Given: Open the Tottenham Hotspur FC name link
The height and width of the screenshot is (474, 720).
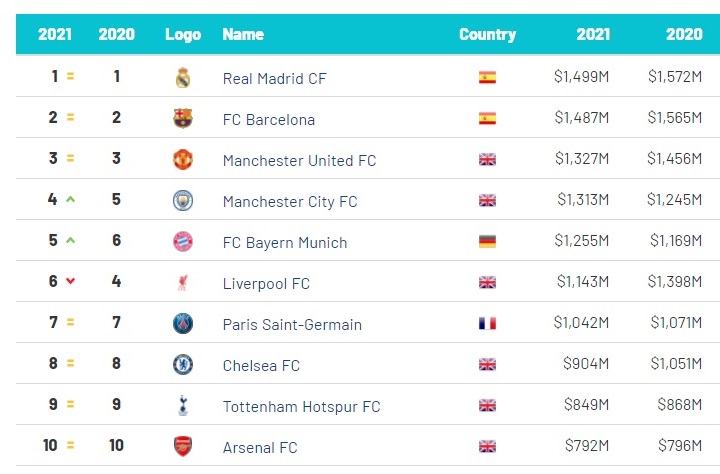Looking at the screenshot, I should 301,406.
